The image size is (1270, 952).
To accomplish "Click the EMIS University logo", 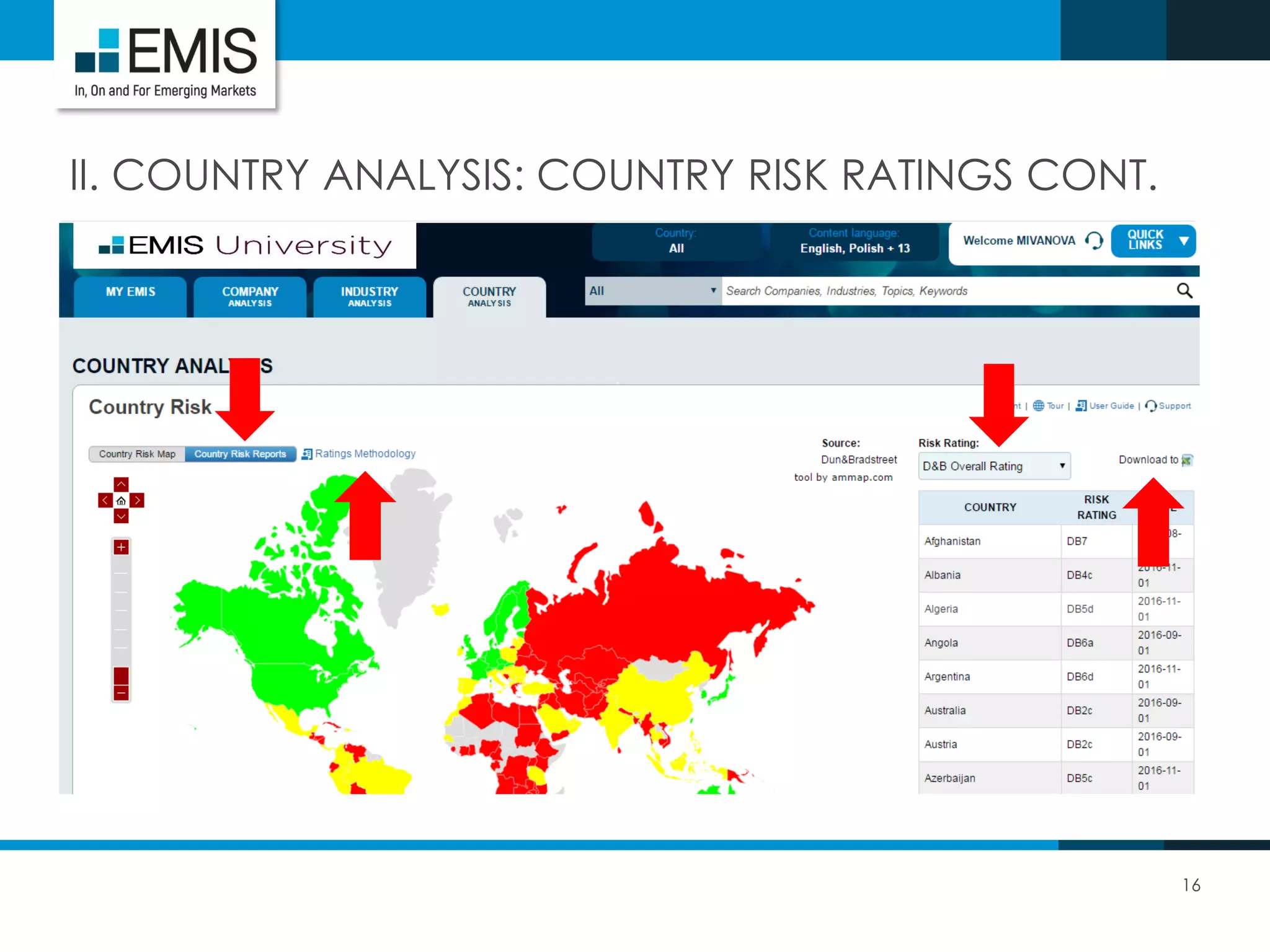I will pos(245,245).
